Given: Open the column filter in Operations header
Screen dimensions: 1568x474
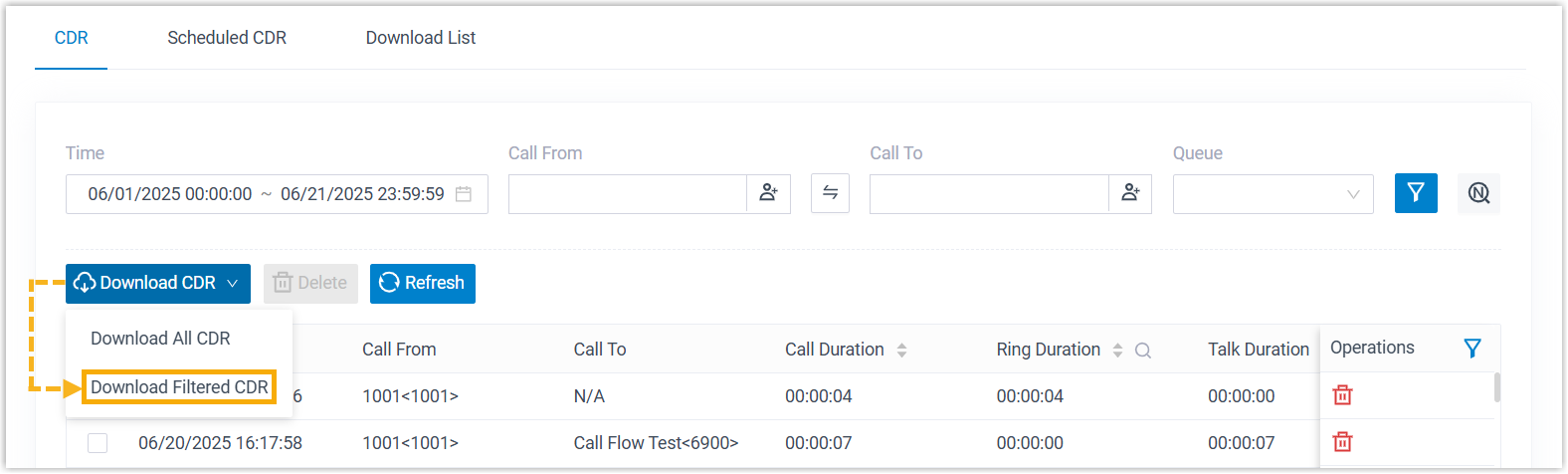Looking at the screenshot, I should click(1472, 348).
